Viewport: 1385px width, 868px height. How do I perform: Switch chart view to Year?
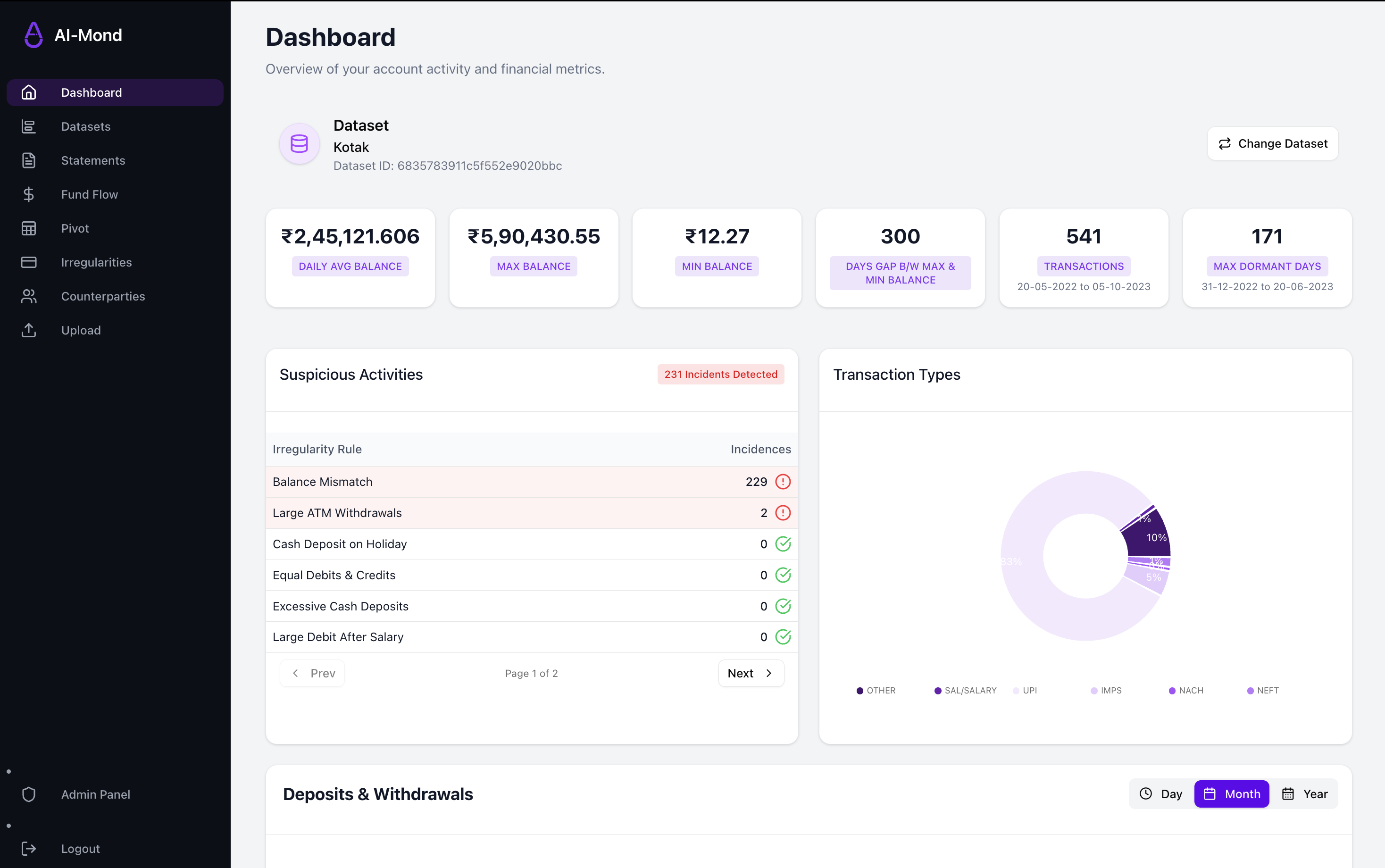click(x=1305, y=794)
